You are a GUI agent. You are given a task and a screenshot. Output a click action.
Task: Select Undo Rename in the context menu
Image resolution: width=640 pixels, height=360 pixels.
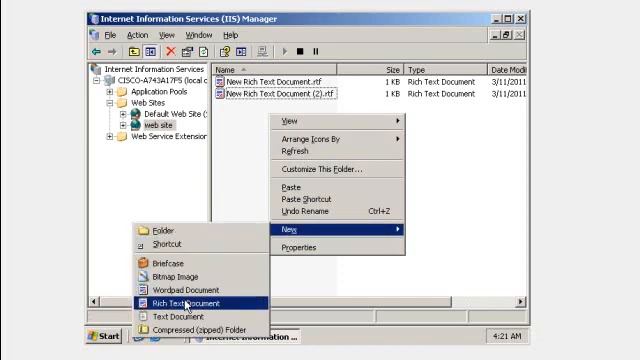[x=338, y=211]
